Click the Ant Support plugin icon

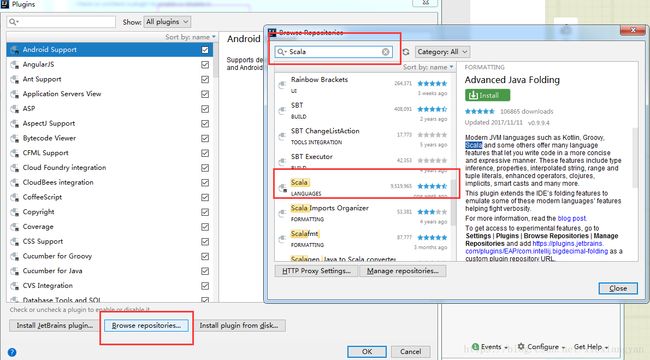[x=15, y=79]
